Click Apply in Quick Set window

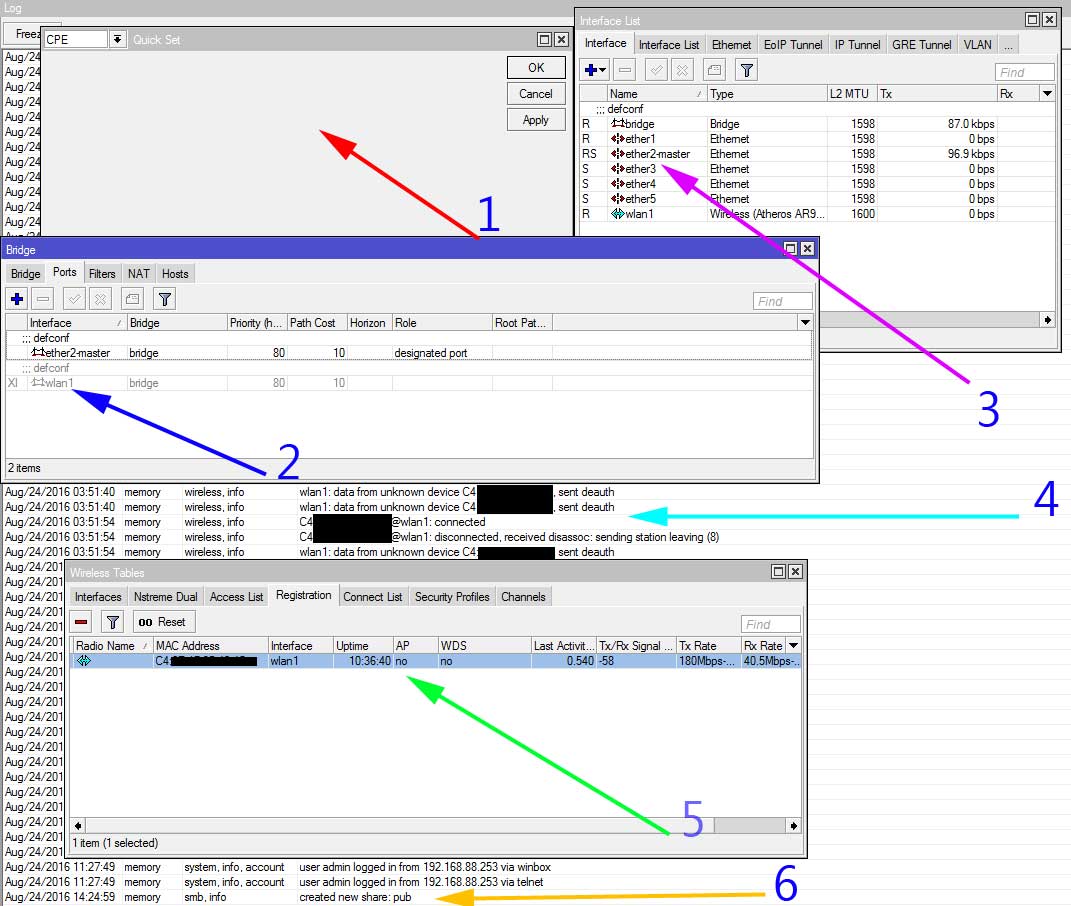(536, 120)
